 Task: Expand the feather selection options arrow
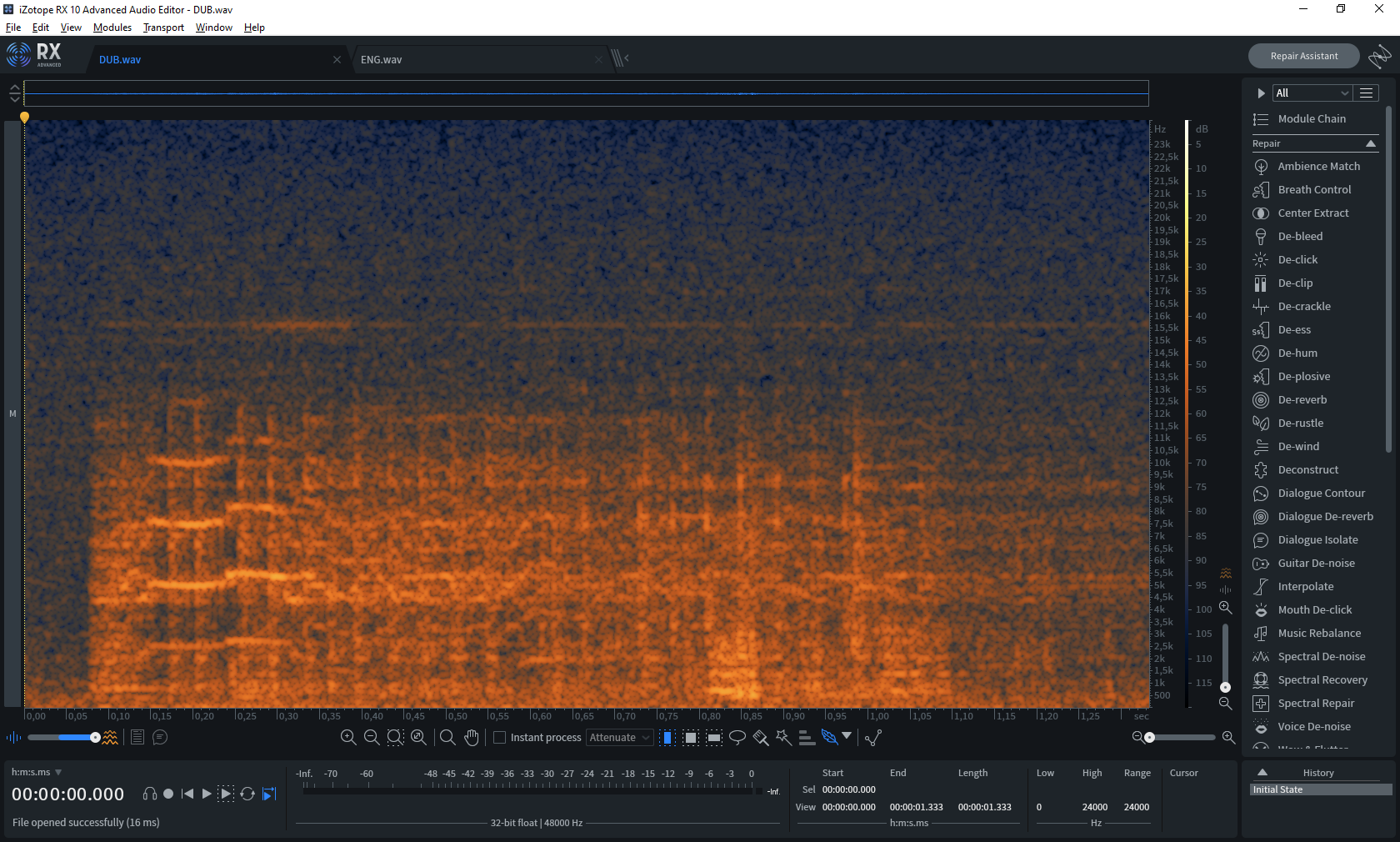[x=847, y=735]
